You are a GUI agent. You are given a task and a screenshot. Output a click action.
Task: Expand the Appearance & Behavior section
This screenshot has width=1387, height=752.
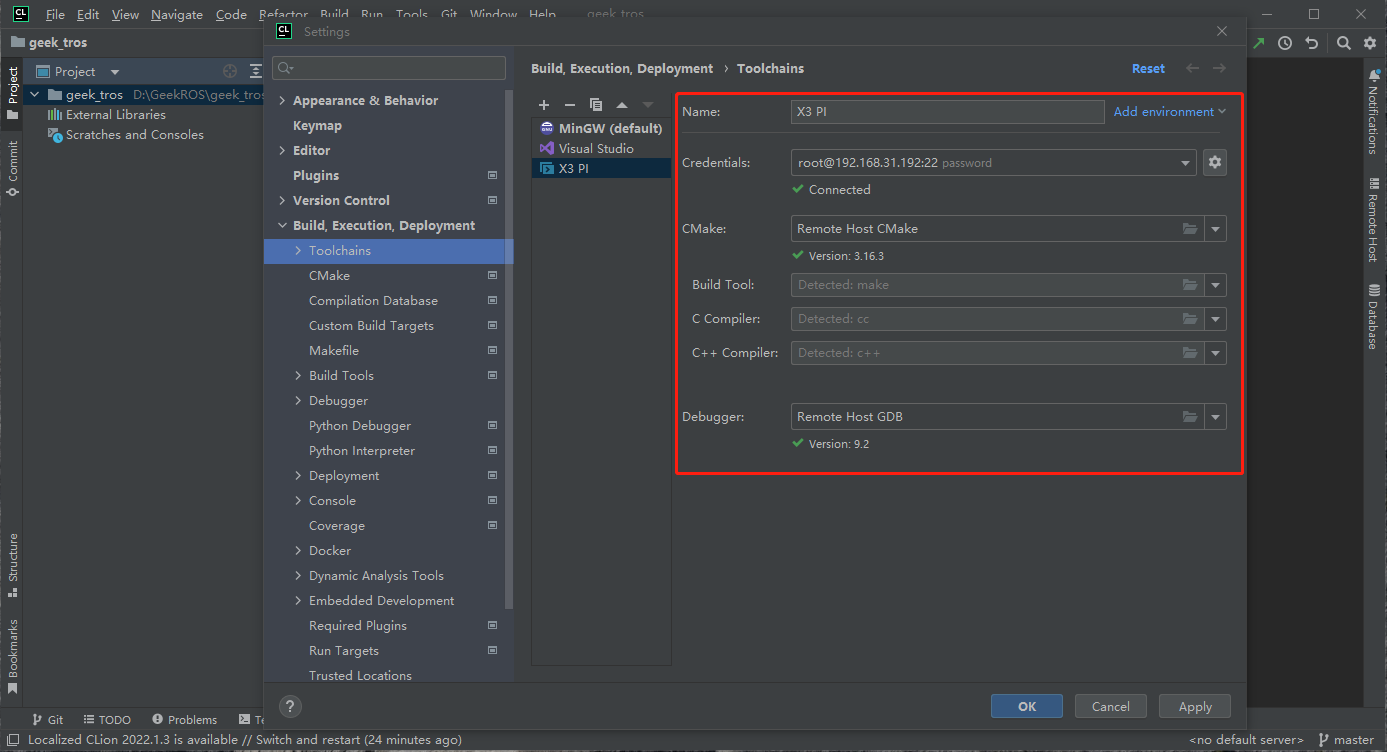tap(282, 101)
